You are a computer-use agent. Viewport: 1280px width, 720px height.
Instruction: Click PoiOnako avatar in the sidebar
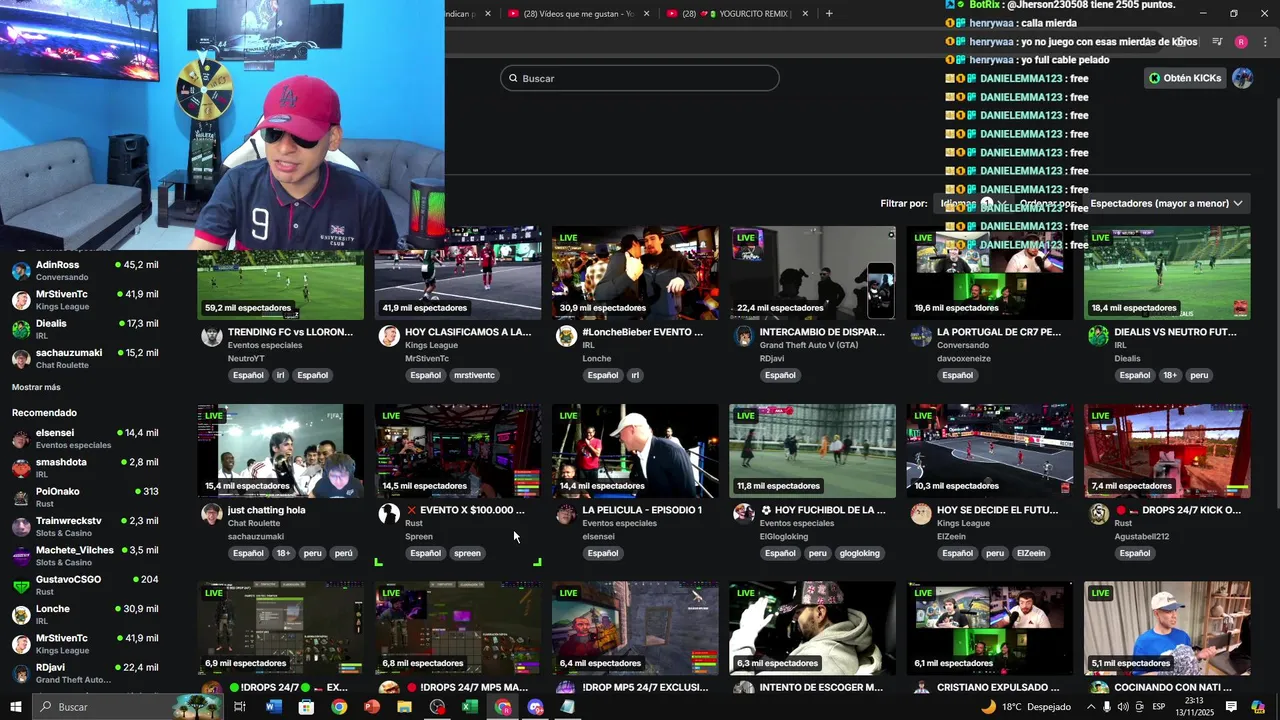pyautogui.click(x=21, y=498)
